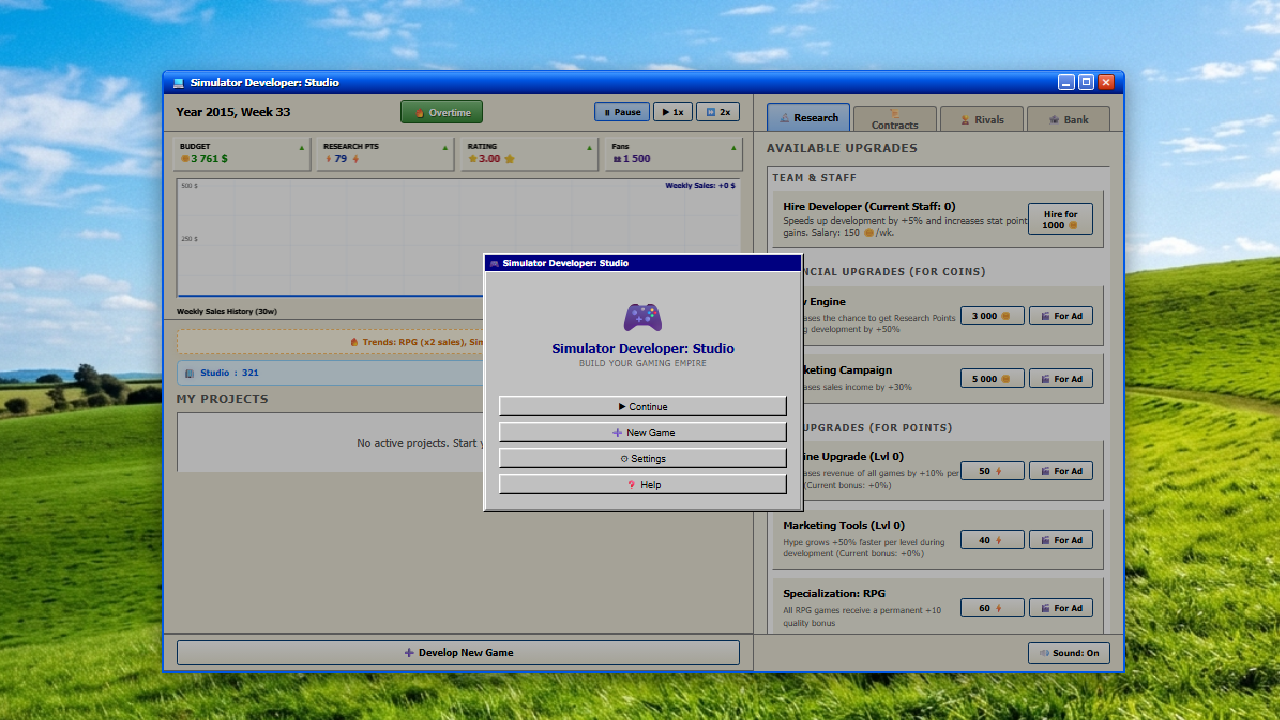Click the Weekly Sales: +0 $ label
1280x720 pixels.
pos(700,185)
